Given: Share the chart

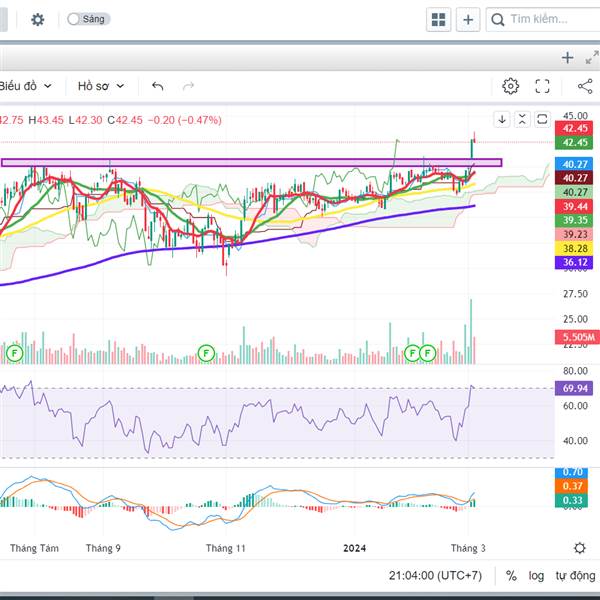Looking at the screenshot, I should [585, 86].
